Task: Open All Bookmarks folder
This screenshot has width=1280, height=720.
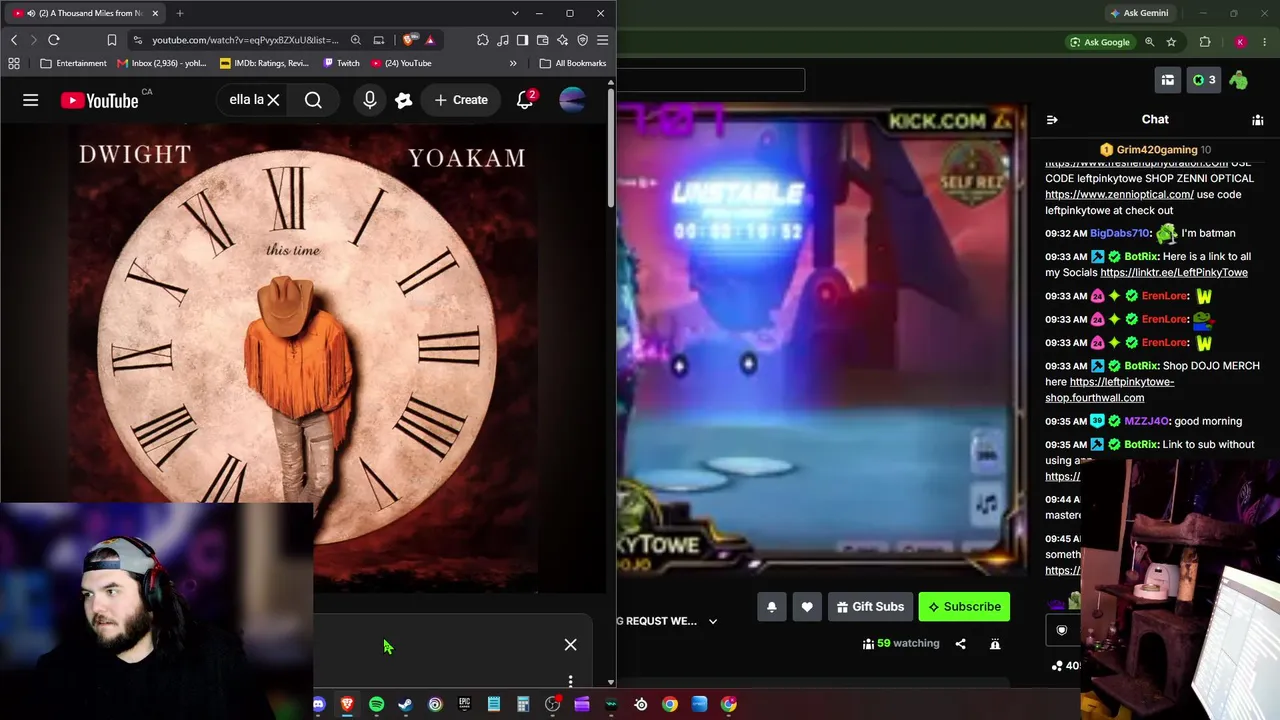Action: pos(573,63)
